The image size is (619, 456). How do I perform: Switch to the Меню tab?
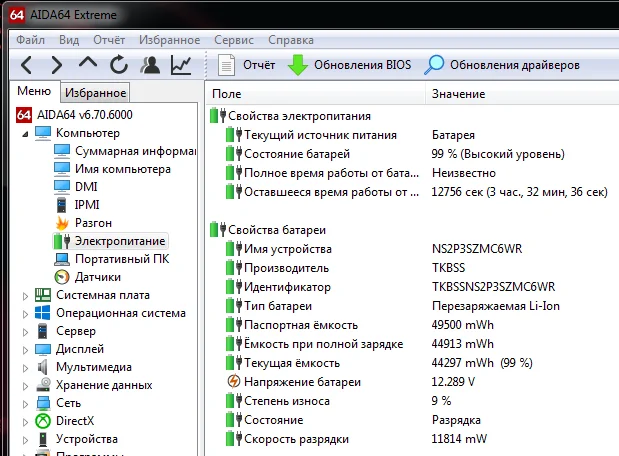(x=34, y=91)
